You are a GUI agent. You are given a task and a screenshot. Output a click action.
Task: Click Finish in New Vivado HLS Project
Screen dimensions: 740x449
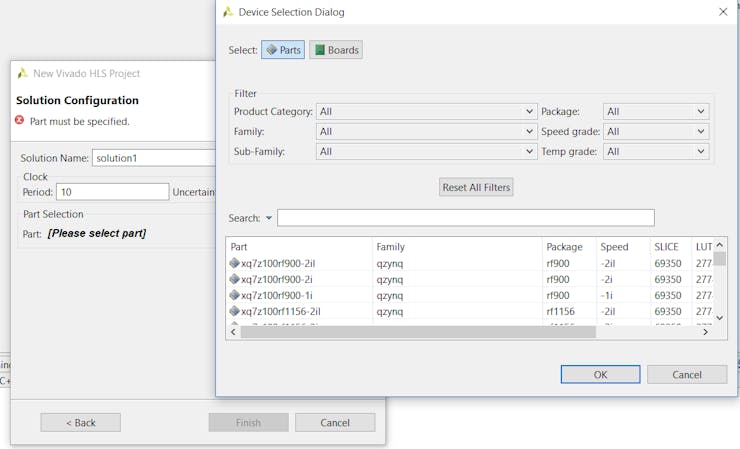click(248, 423)
